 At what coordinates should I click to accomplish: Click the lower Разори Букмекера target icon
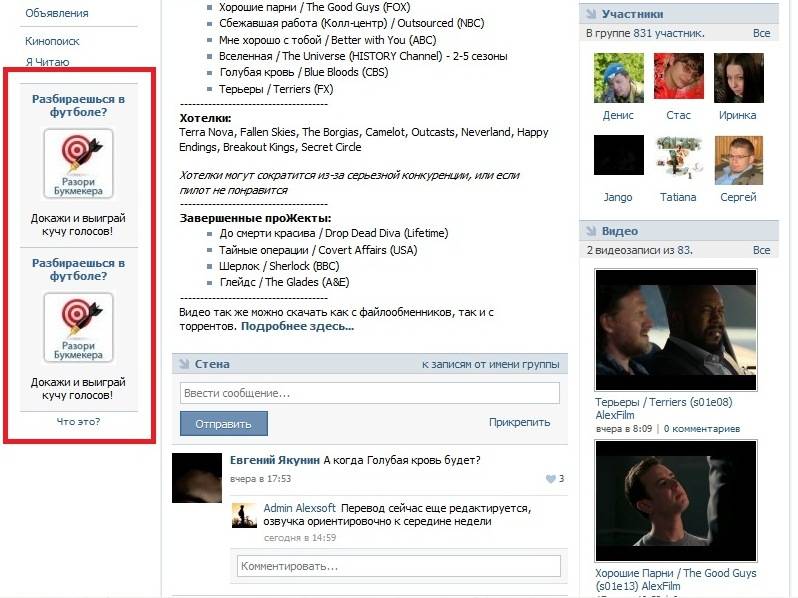[78, 327]
